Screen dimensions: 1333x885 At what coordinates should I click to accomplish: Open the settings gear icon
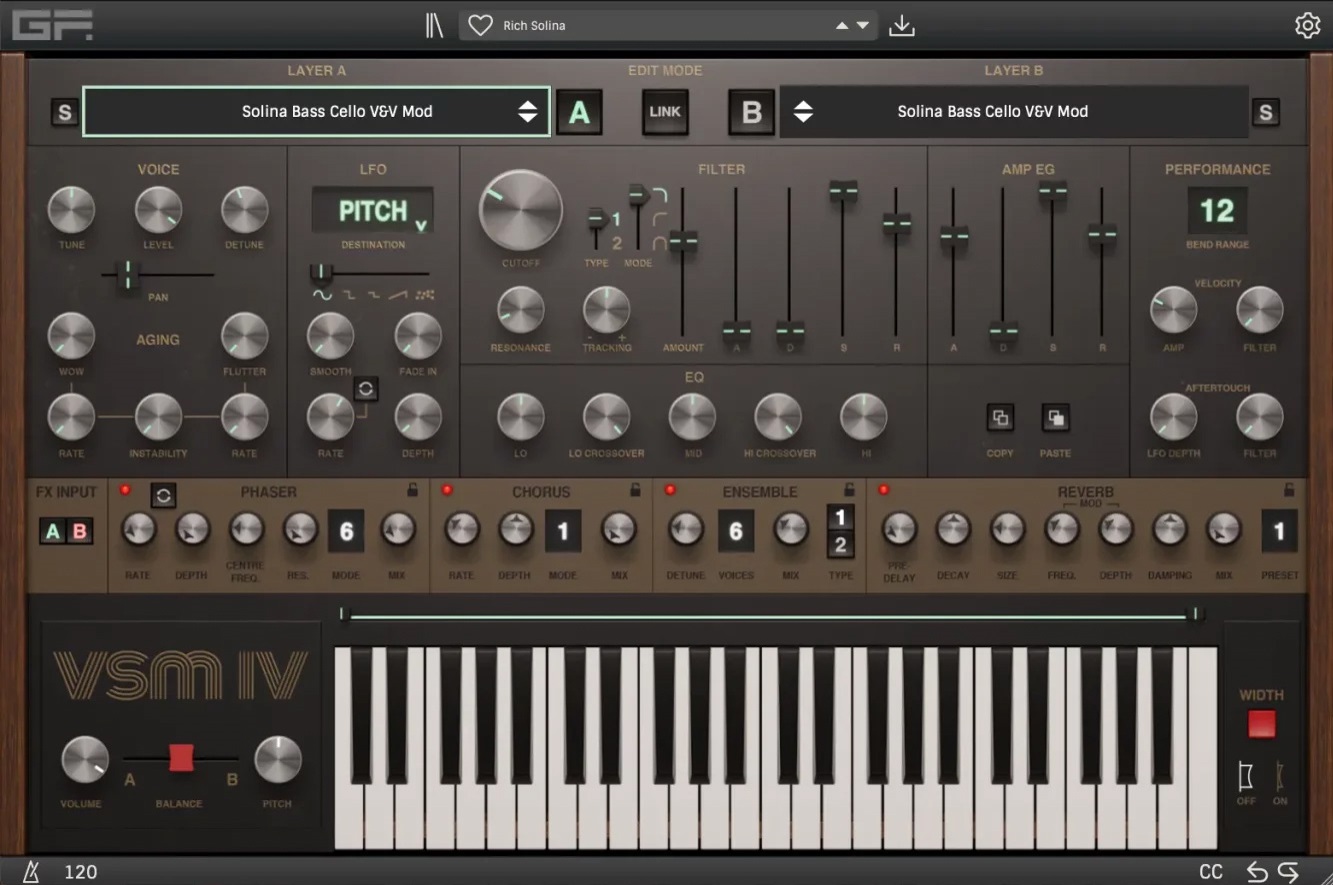tap(1307, 25)
